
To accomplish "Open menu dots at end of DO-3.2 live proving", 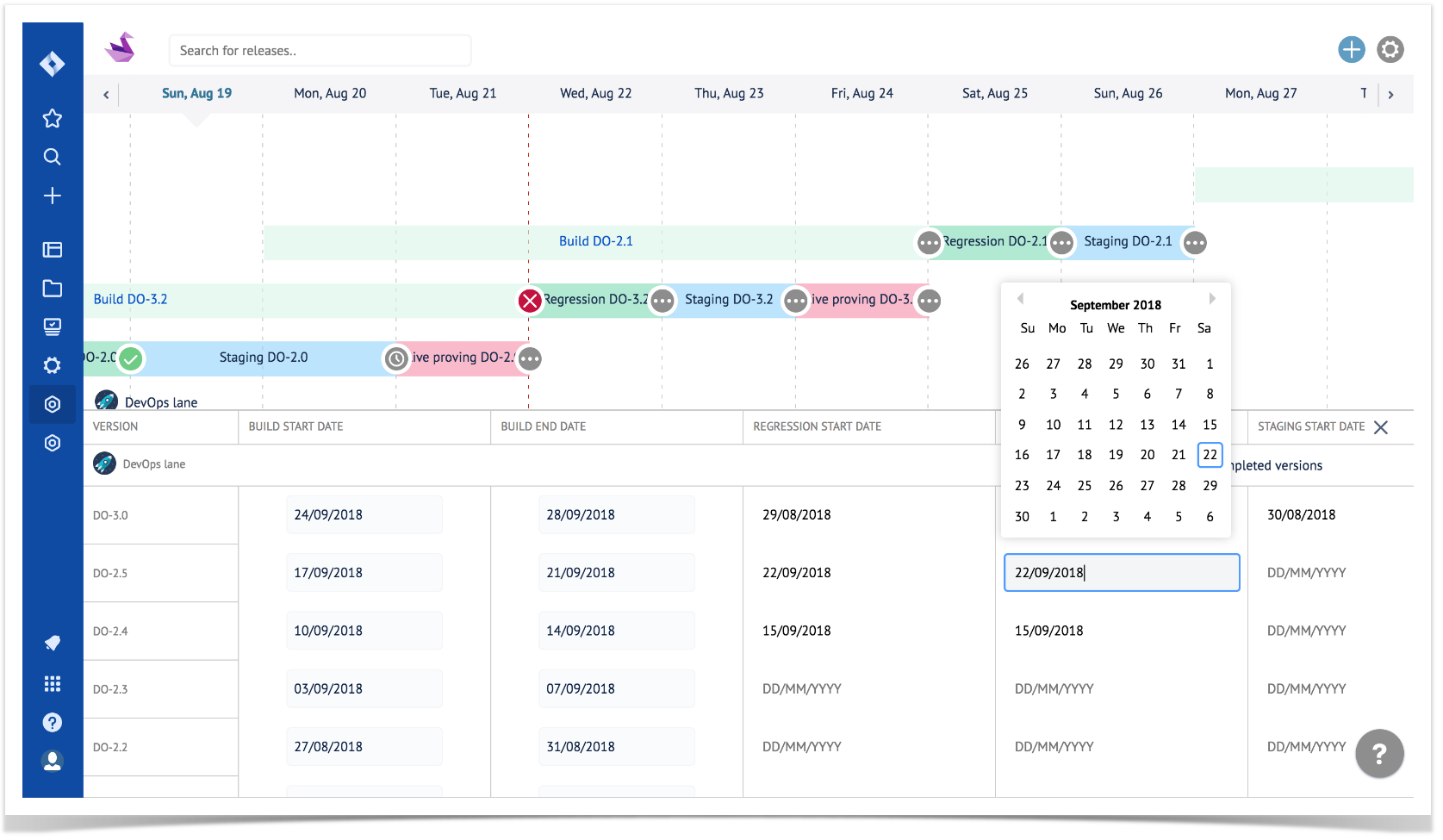I will (x=929, y=301).
